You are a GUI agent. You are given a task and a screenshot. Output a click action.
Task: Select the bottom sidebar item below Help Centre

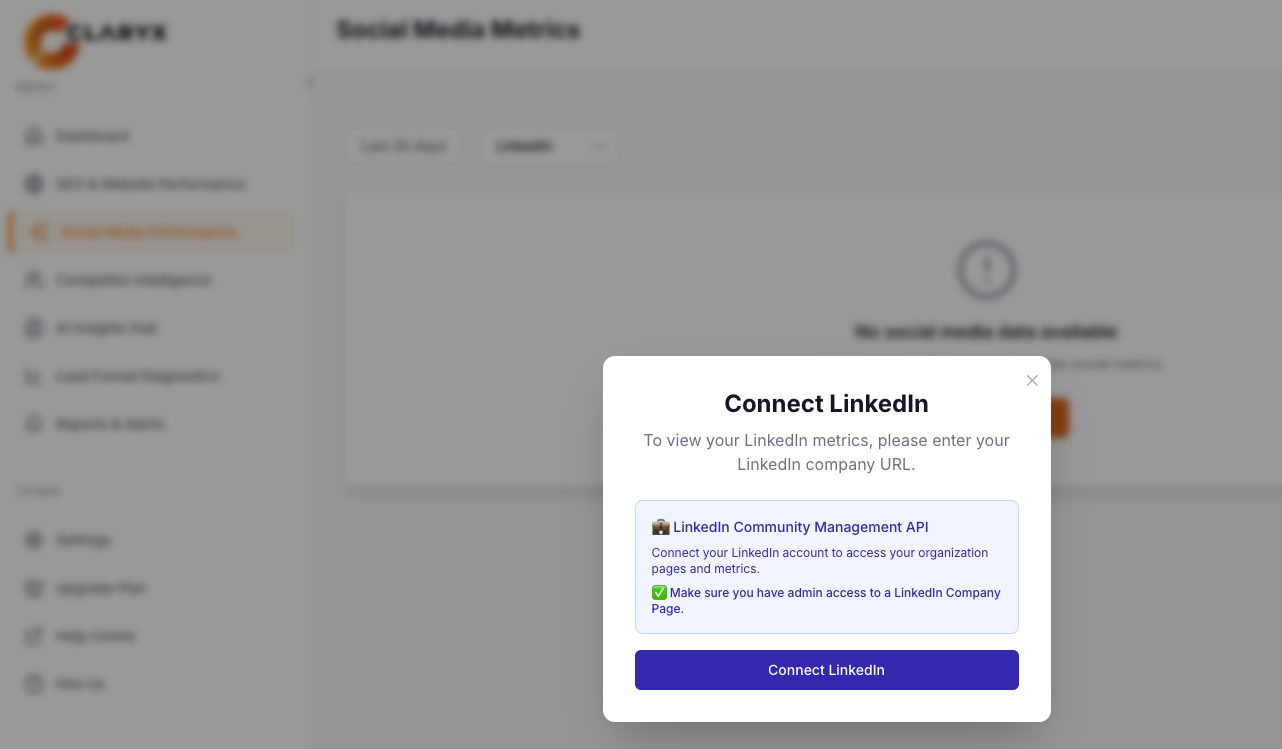pos(80,684)
